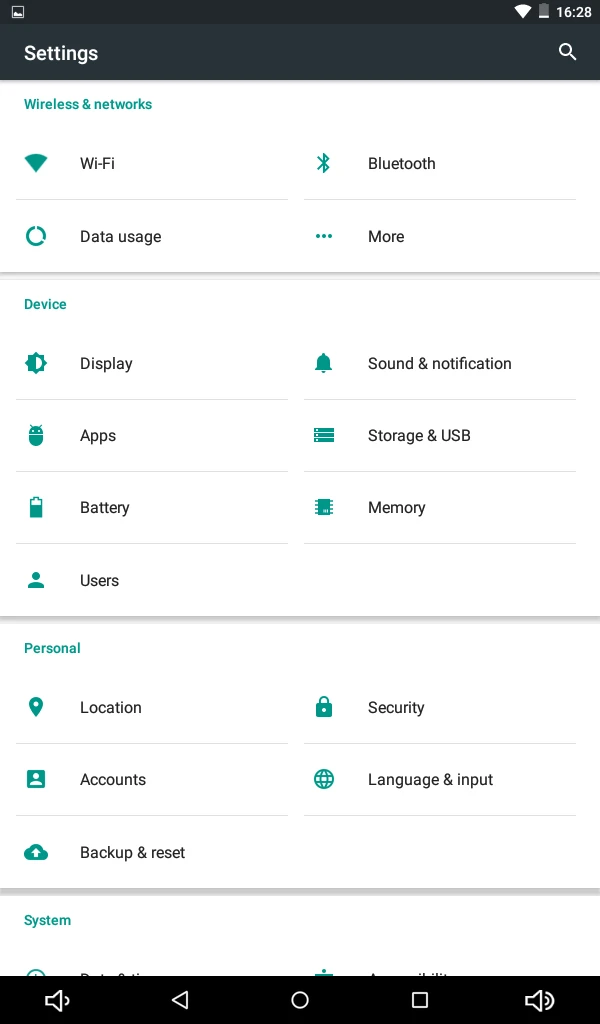The width and height of the screenshot is (600, 1024).
Task: Tap the Battery icon
Action: point(36,507)
